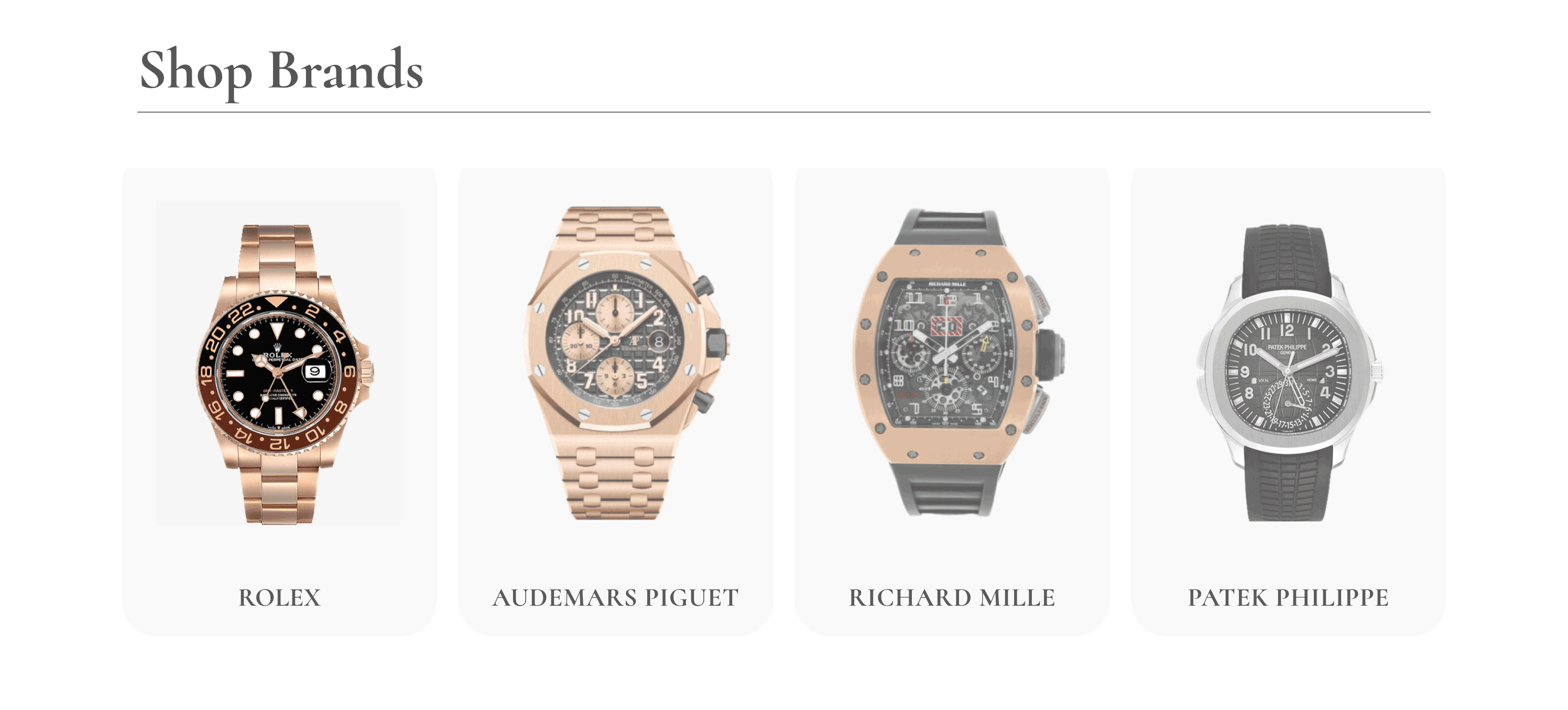Open the Patek Philippe watch image
The image size is (1568, 710).
coord(1289,373)
